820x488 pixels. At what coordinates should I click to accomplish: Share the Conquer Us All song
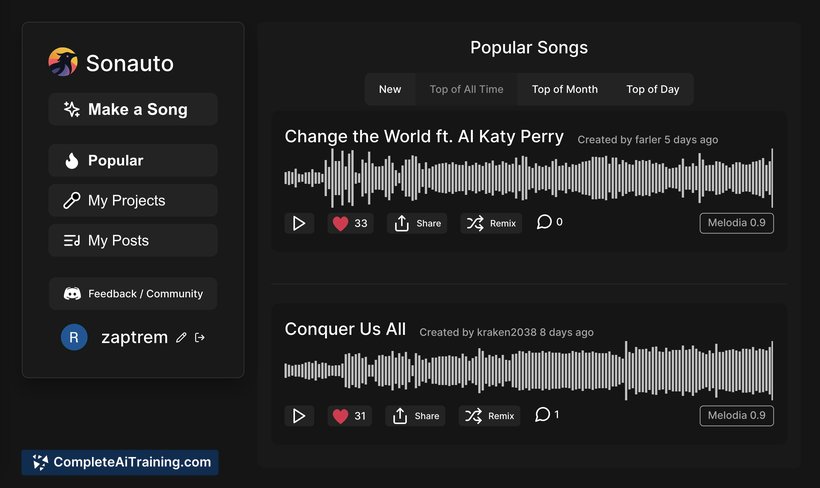pos(415,416)
